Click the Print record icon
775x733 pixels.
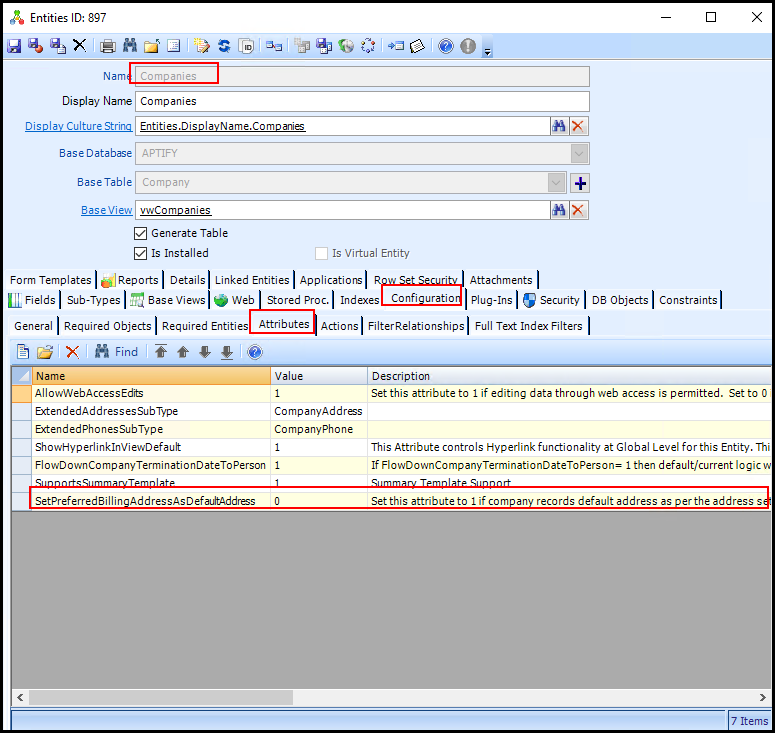[108, 46]
